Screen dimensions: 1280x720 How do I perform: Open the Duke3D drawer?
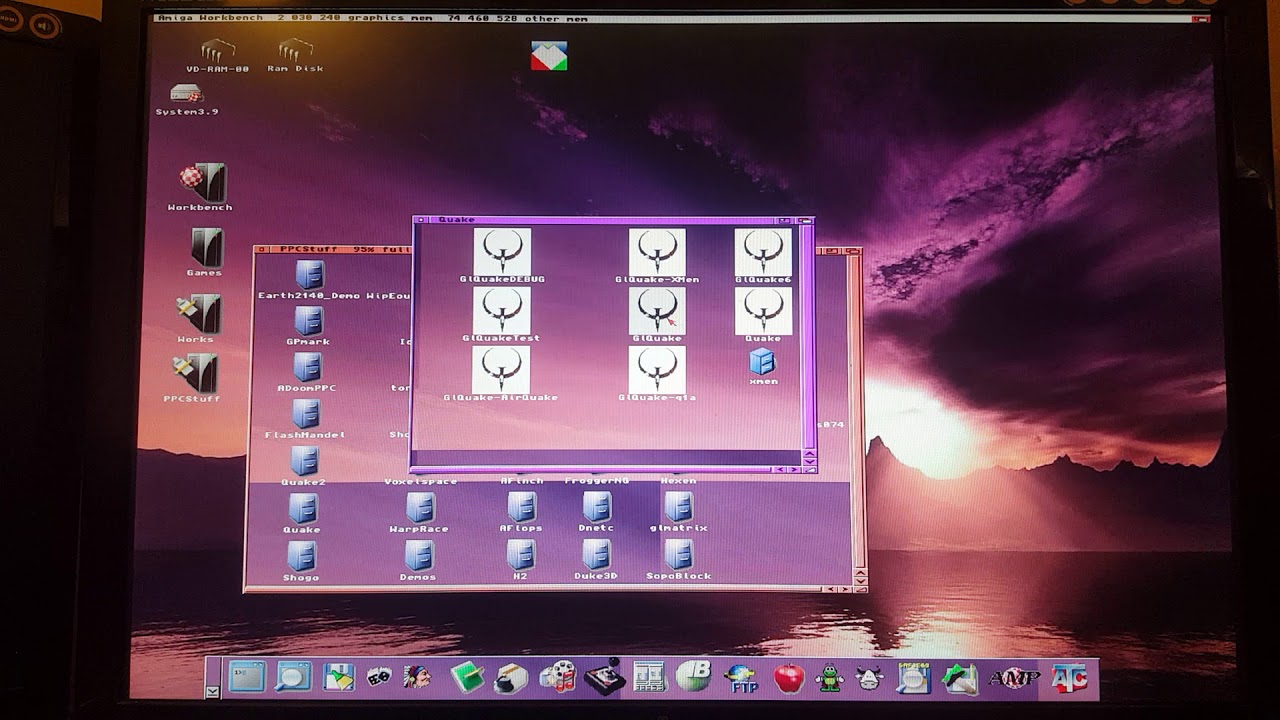(596, 555)
